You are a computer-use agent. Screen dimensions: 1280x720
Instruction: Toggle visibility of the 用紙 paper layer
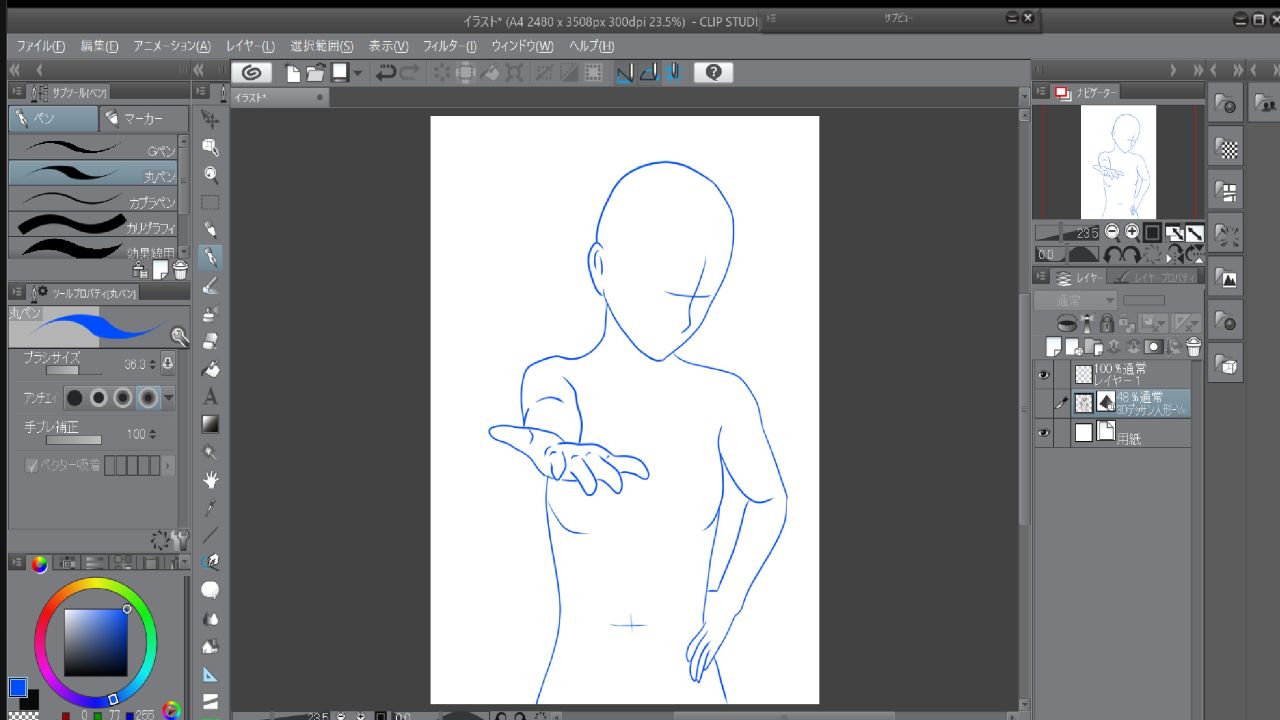coord(1044,433)
